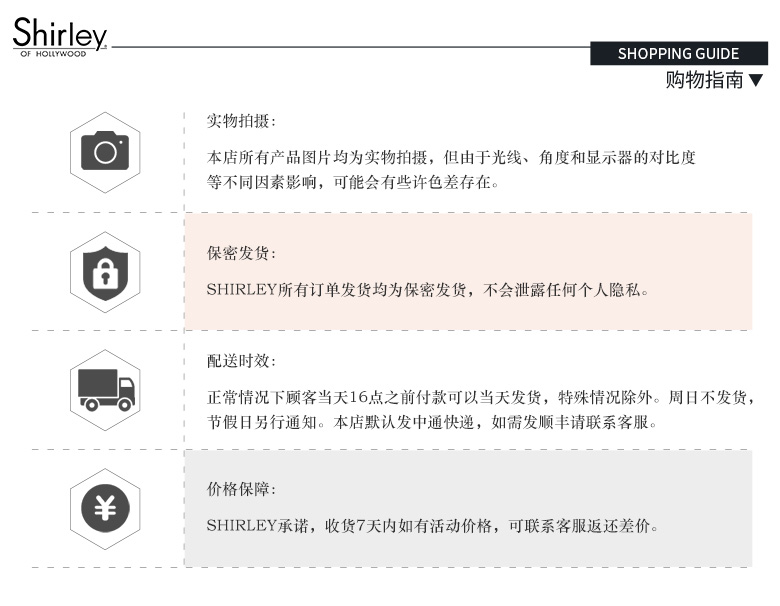Click the SHIRLEY所有订单 privacy sentence
This screenshot has height=606, width=780.
pyautogui.click(x=428, y=290)
